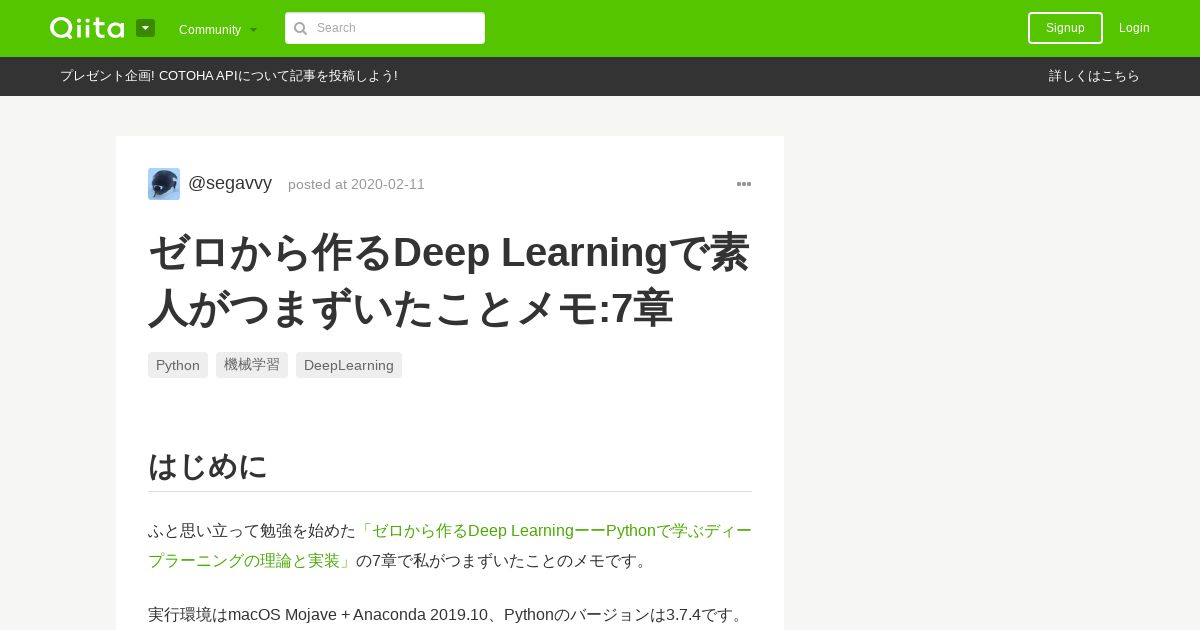The width and height of the screenshot is (1200, 630).
Task: Click the posted at 2020-02-11 date text
Action: click(356, 184)
